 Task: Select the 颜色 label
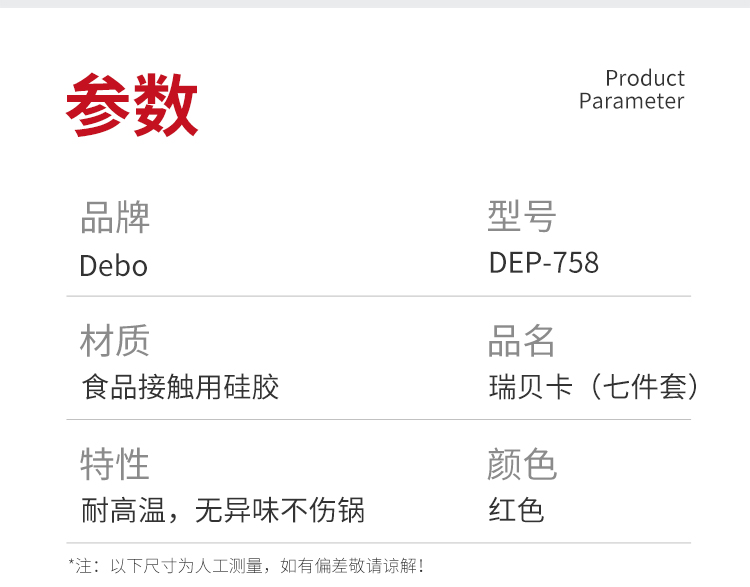pyautogui.click(x=522, y=465)
